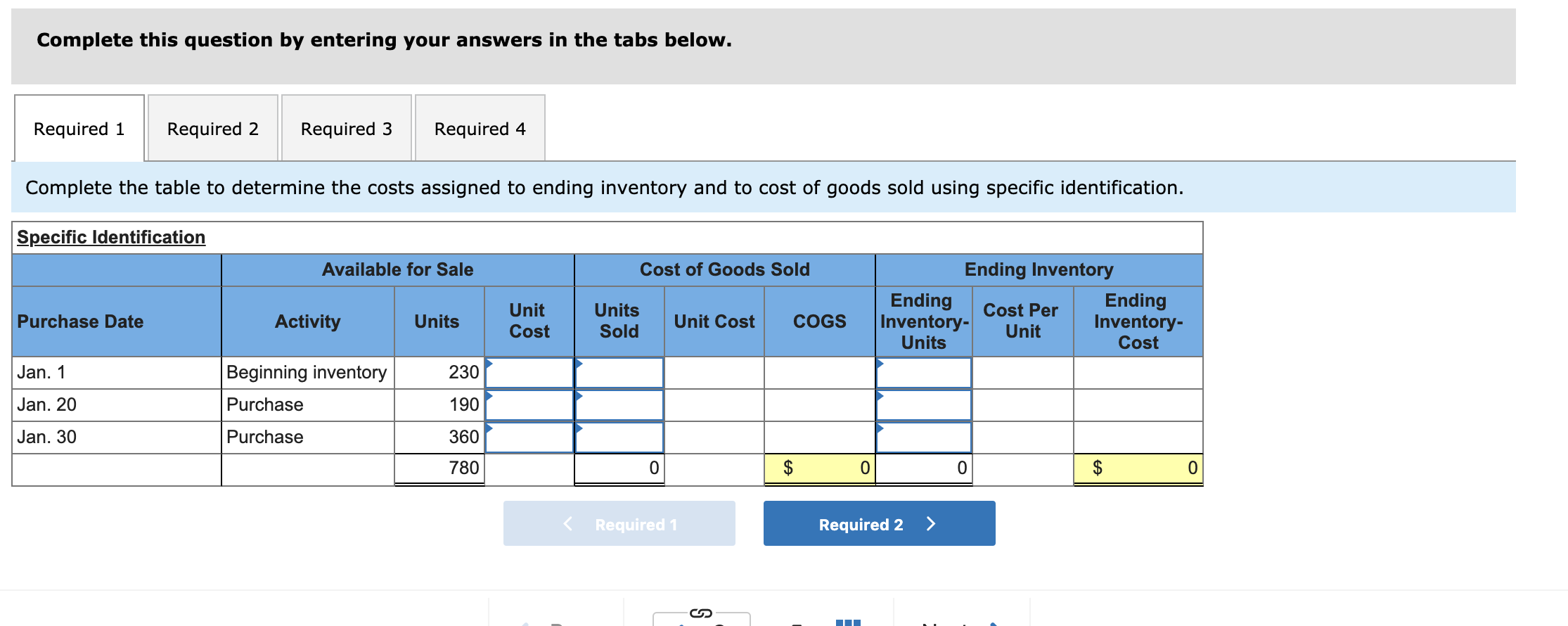
Task: Click Jan. 1 Units Sold input cell
Action: pos(619,373)
